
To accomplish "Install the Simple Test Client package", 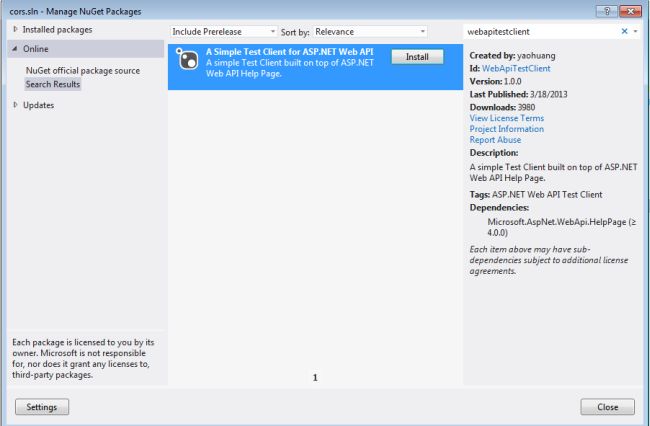I will pyautogui.click(x=417, y=57).
